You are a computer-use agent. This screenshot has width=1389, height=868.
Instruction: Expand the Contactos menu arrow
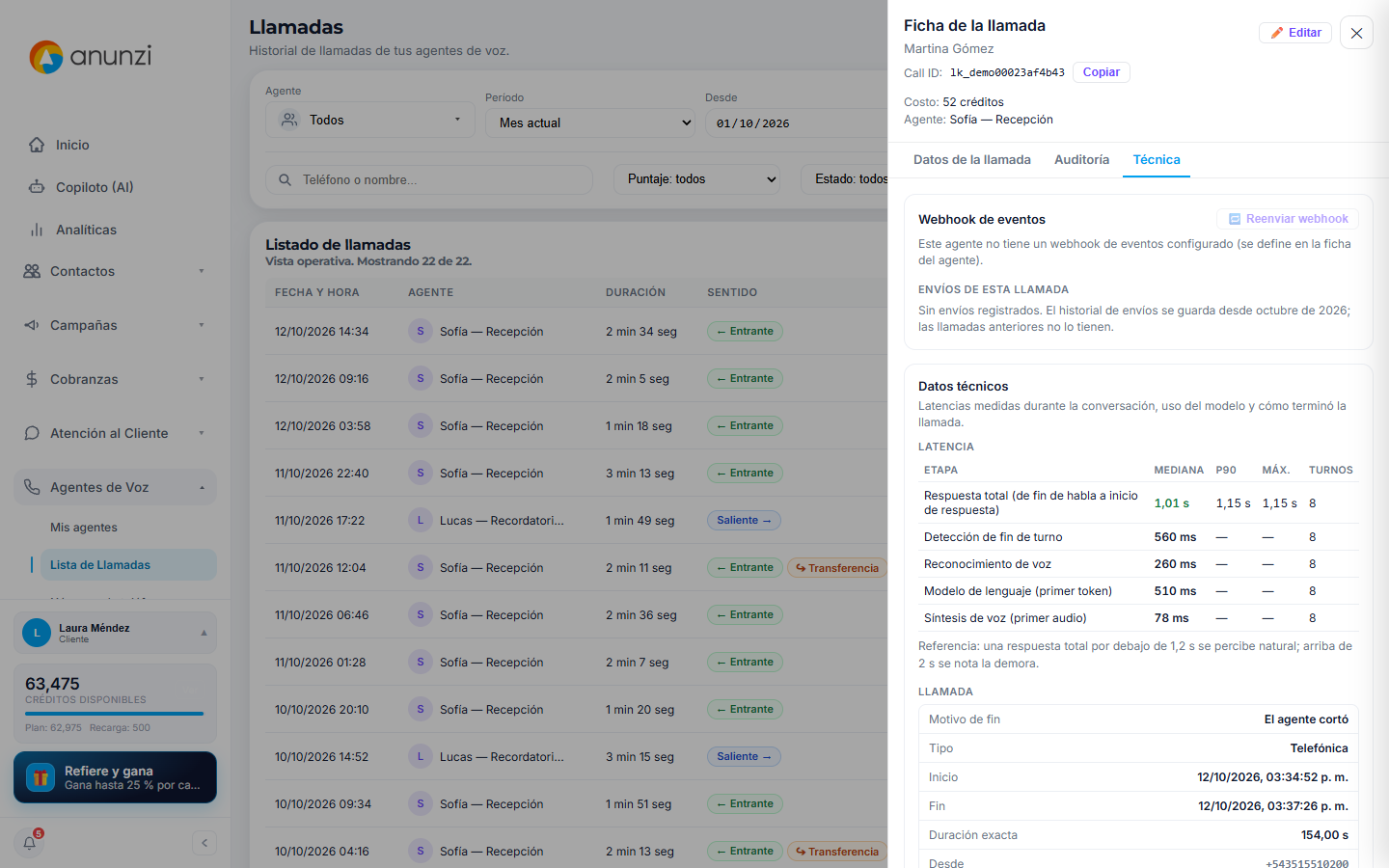pos(202,271)
